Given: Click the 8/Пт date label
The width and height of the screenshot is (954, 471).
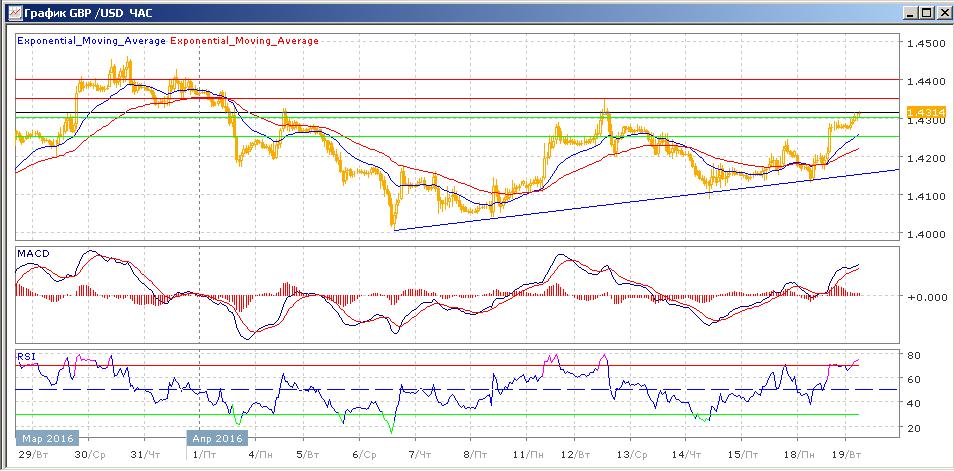Looking at the screenshot, I should click(475, 455).
